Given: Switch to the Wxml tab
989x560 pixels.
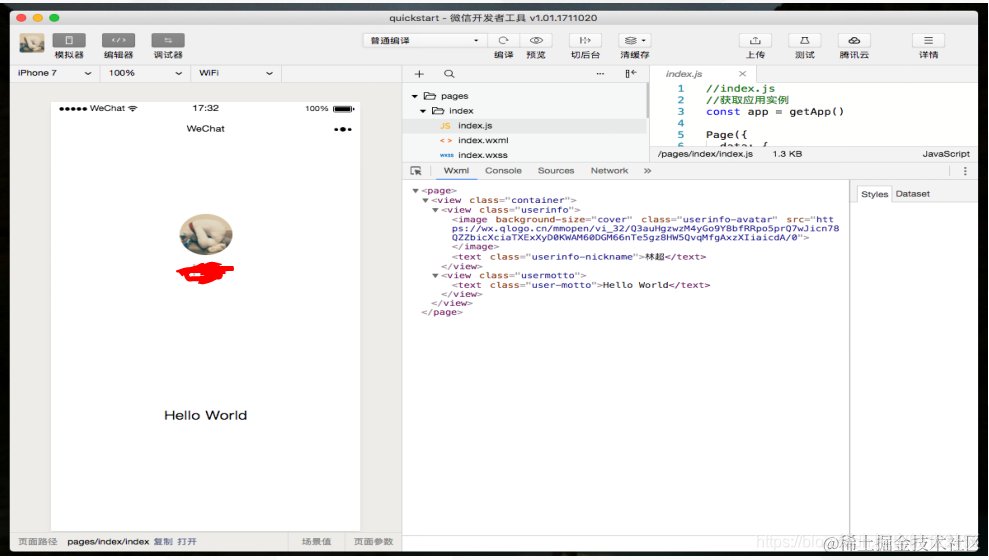Looking at the screenshot, I should [x=456, y=171].
